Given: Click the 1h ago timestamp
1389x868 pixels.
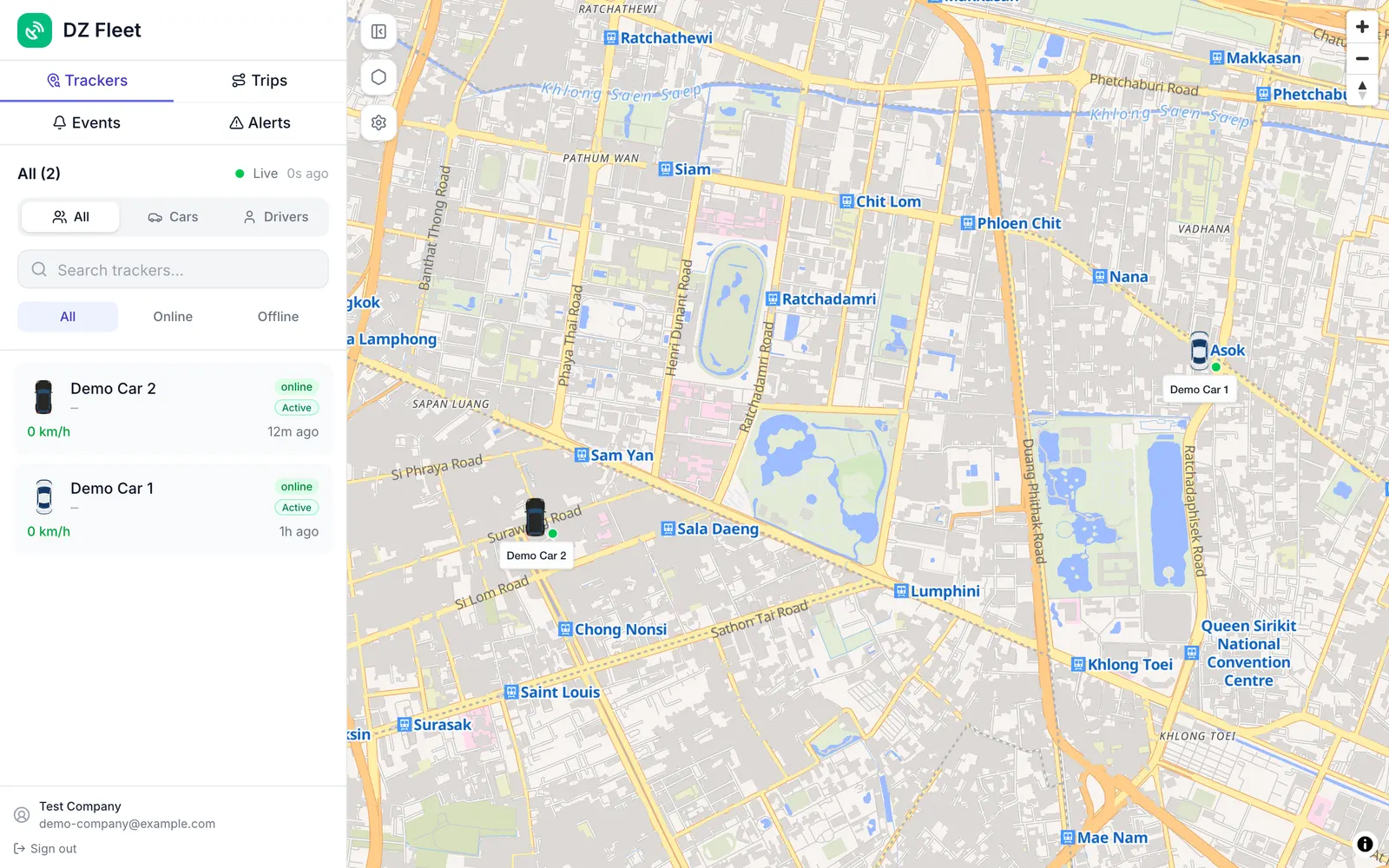Looking at the screenshot, I should point(299,531).
